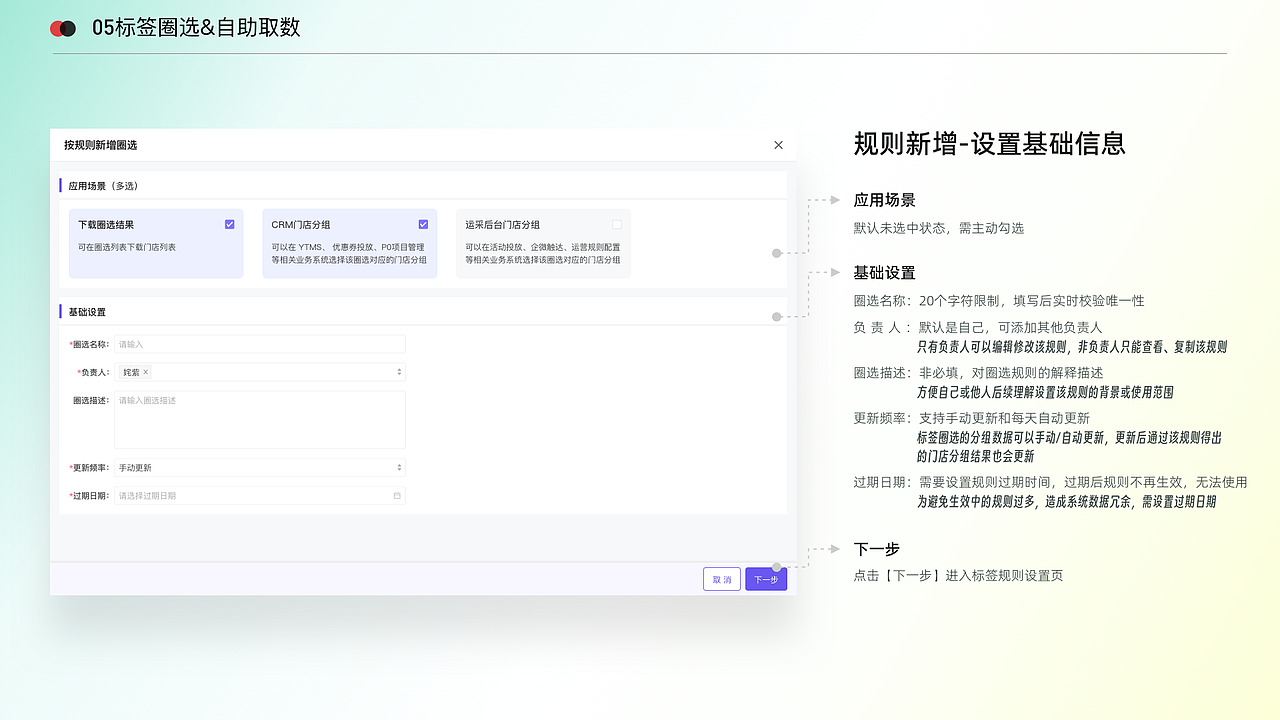1280x720 pixels.
Task: Click the 应用场景 heading in the notes
Action: (884, 200)
